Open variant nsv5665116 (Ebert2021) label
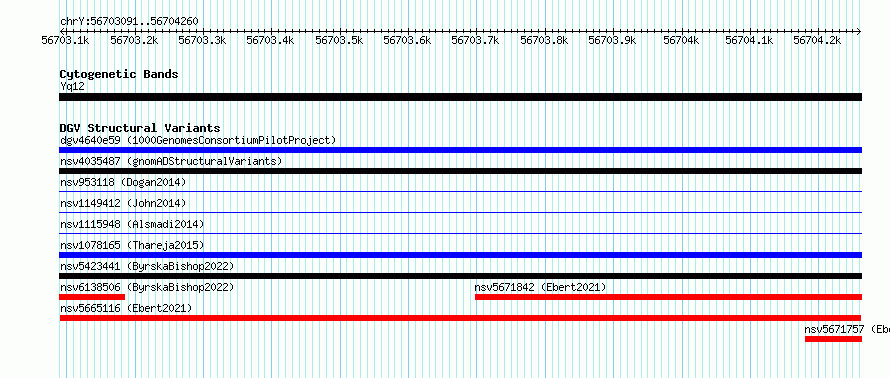 (126, 308)
